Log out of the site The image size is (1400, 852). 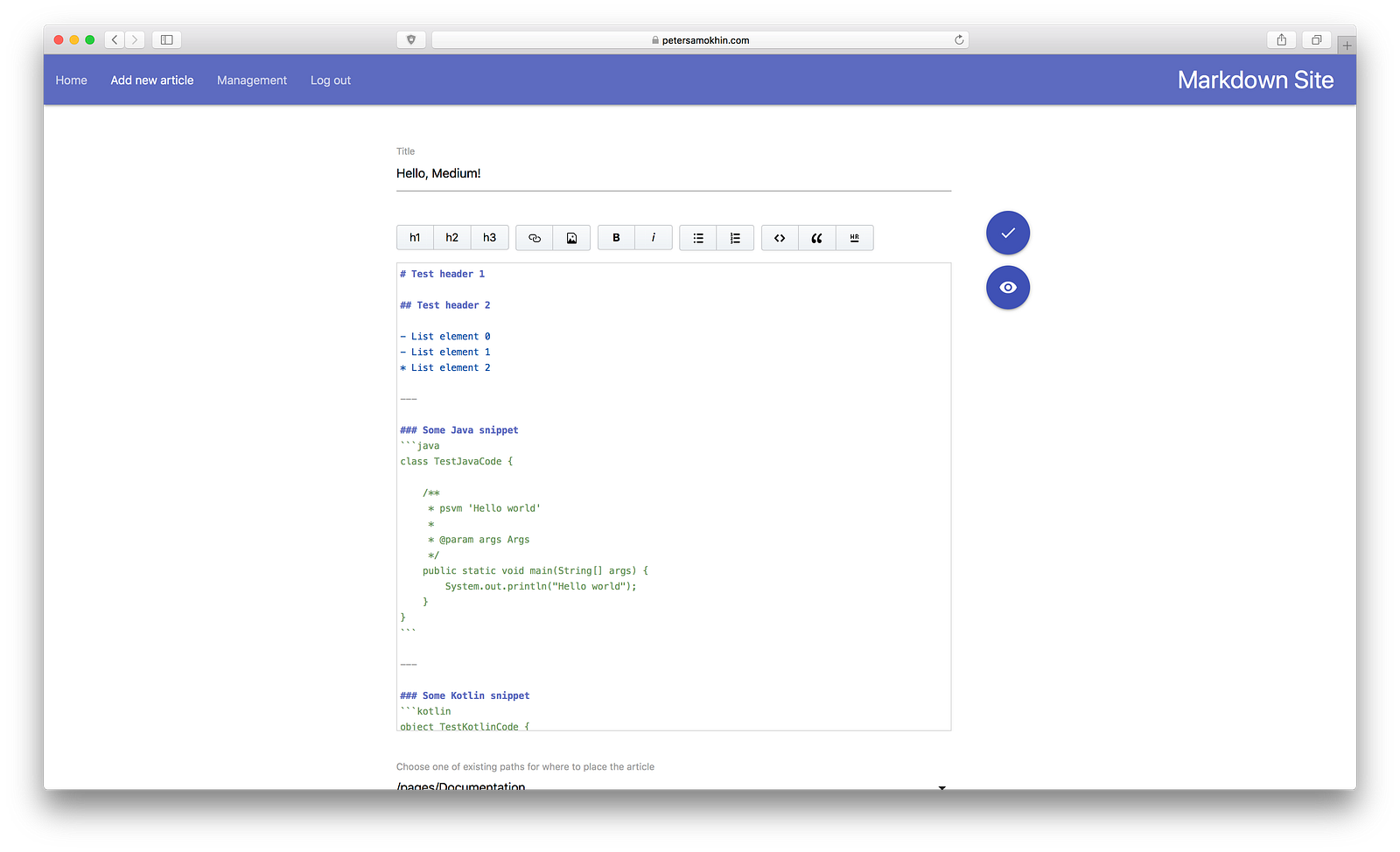click(331, 80)
